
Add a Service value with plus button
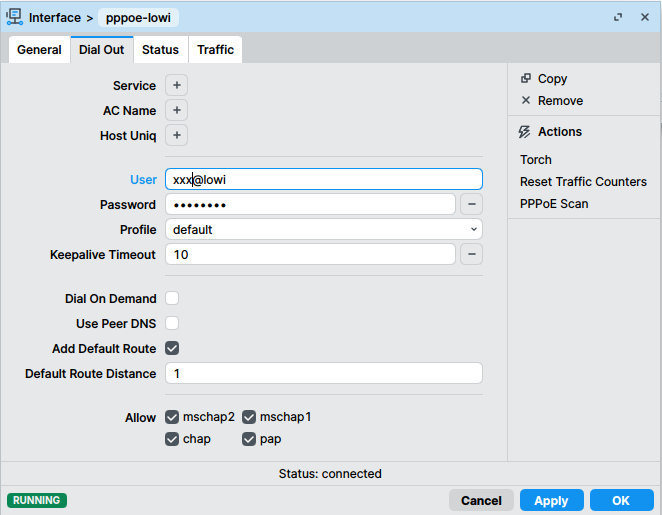click(176, 86)
